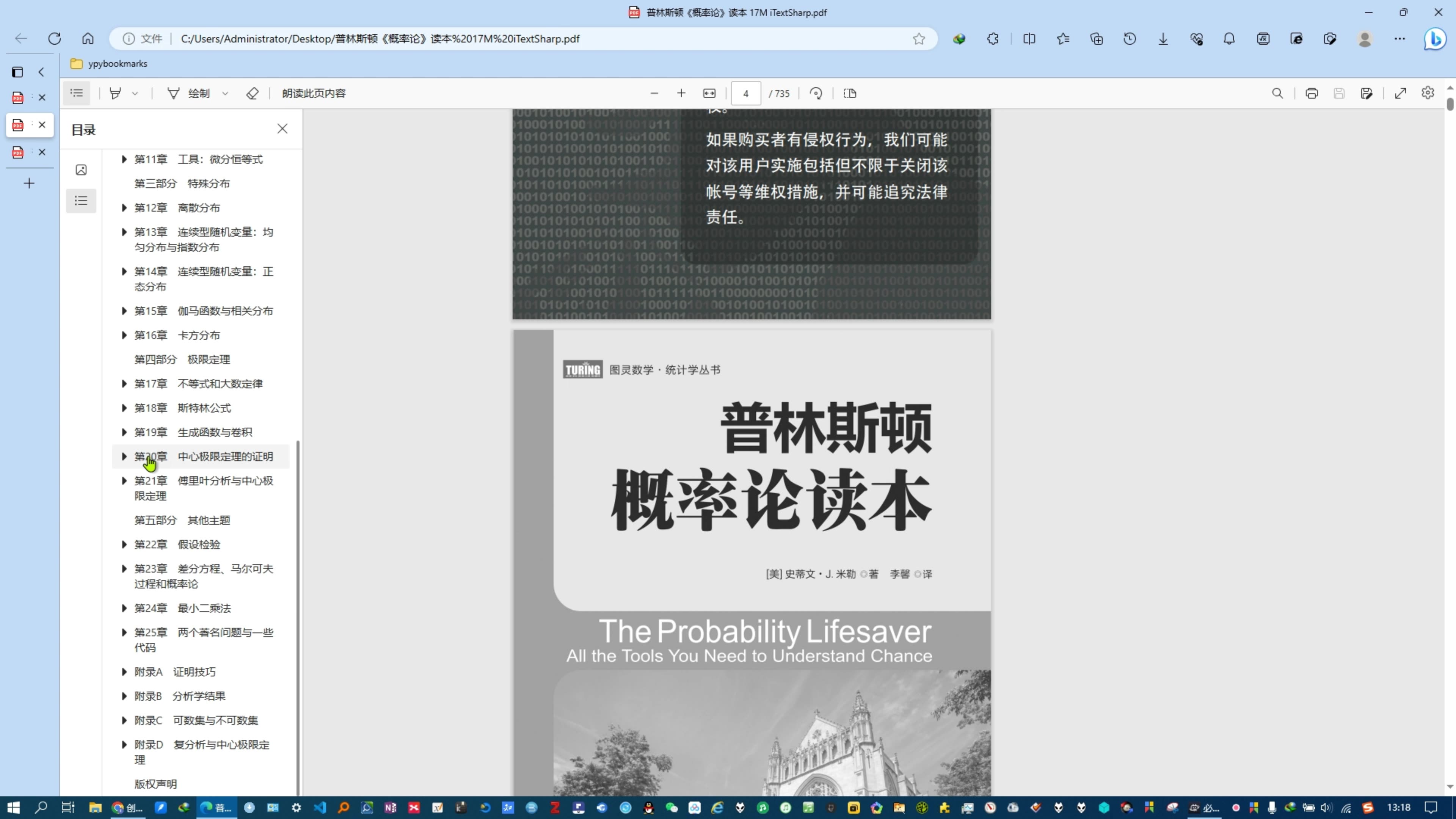Go to the browser Home page
The image size is (1456, 819).
88,38
